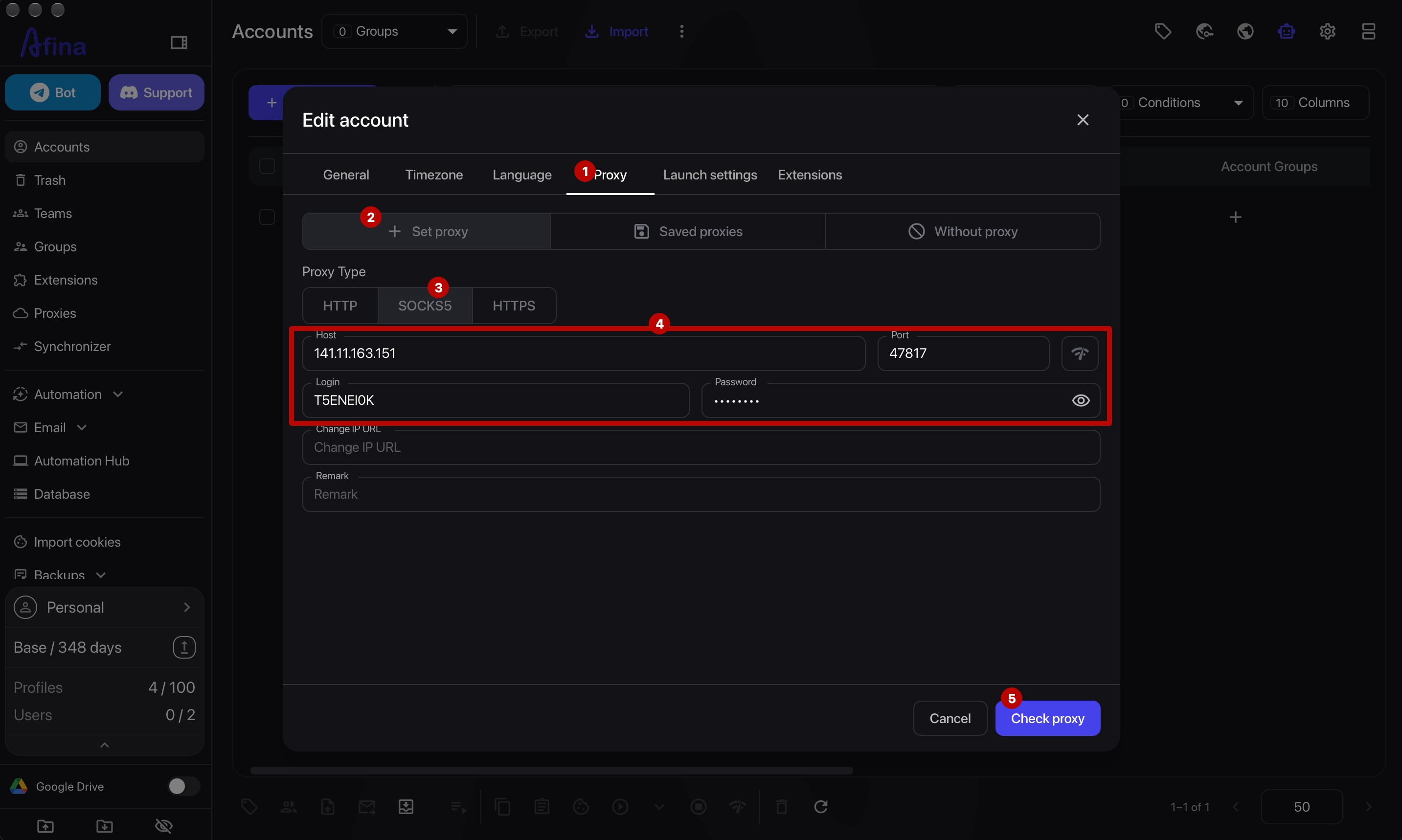Screen dimensions: 1402x840
Task: Click into the Change IP URL field
Action: tap(701, 447)
